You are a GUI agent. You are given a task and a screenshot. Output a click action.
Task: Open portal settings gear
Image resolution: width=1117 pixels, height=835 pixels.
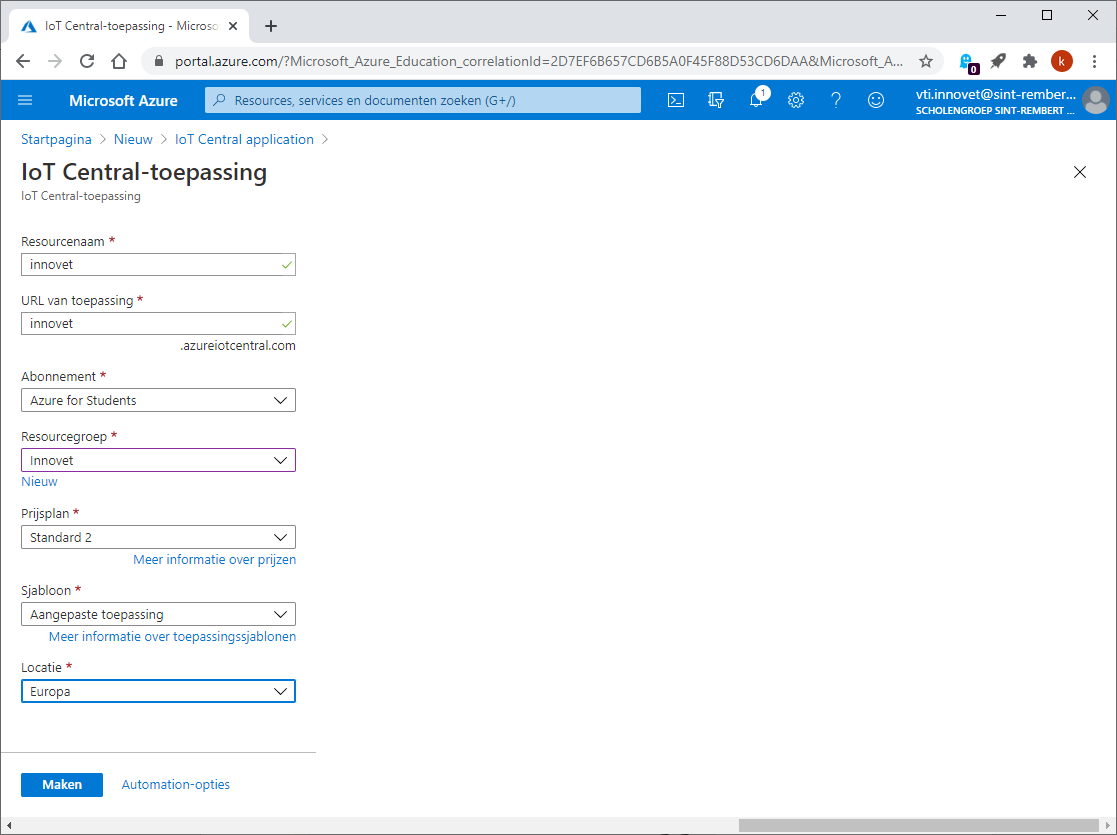tap(796, 100)
